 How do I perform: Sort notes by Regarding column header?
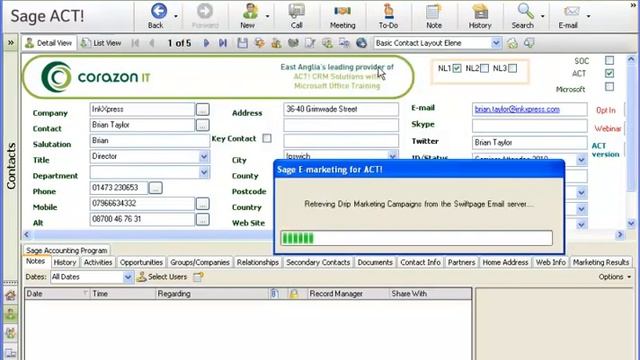tap(212, 293)
